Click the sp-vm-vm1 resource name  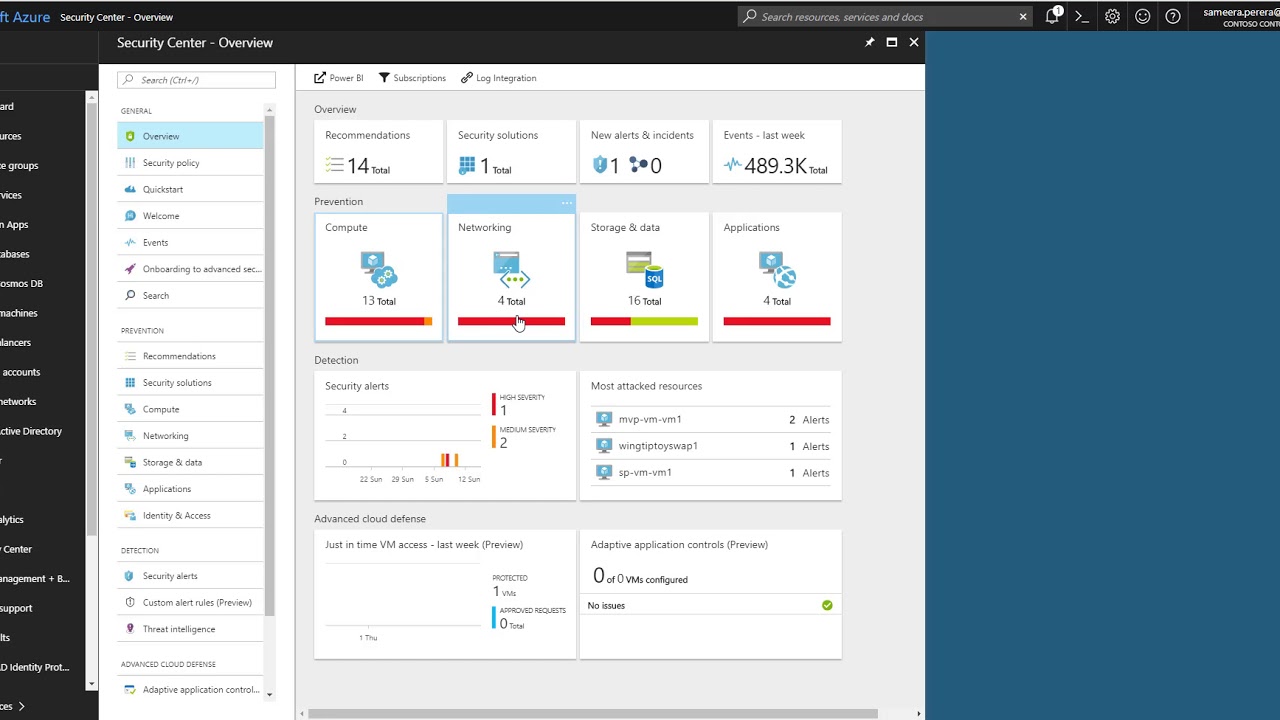coord(645,472)
